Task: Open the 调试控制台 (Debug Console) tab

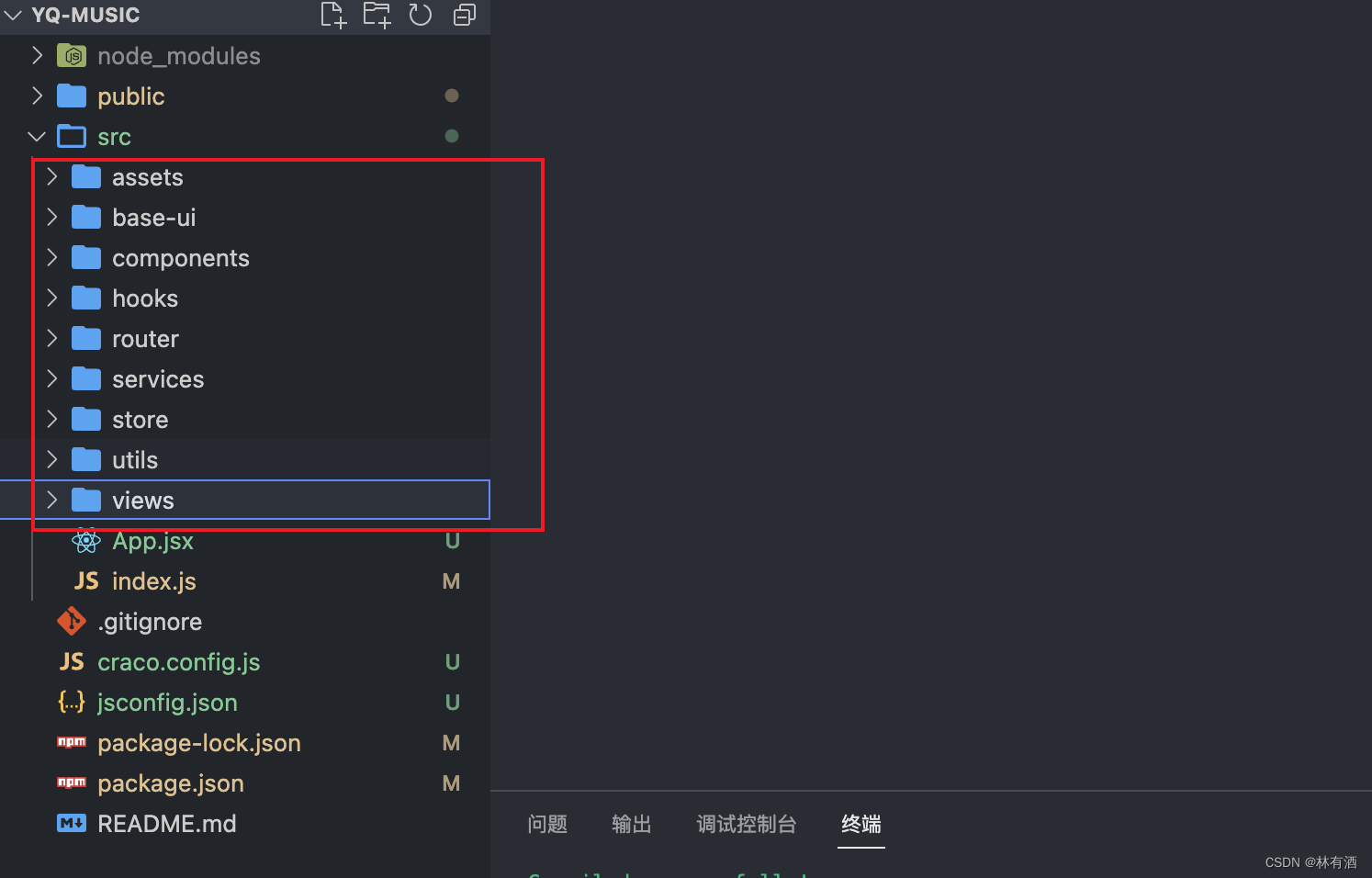Action: [747, 824]
